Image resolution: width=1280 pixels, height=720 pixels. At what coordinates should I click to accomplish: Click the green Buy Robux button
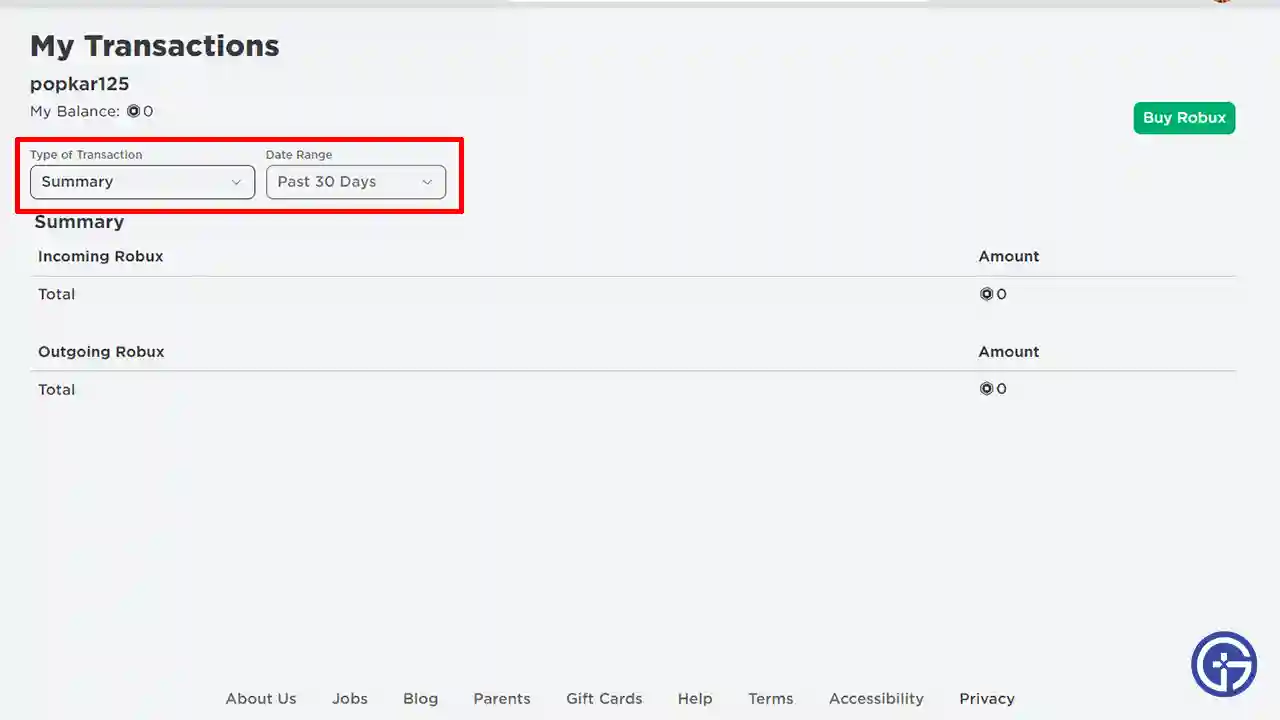pyautogui.click(x=1184, y=118)
